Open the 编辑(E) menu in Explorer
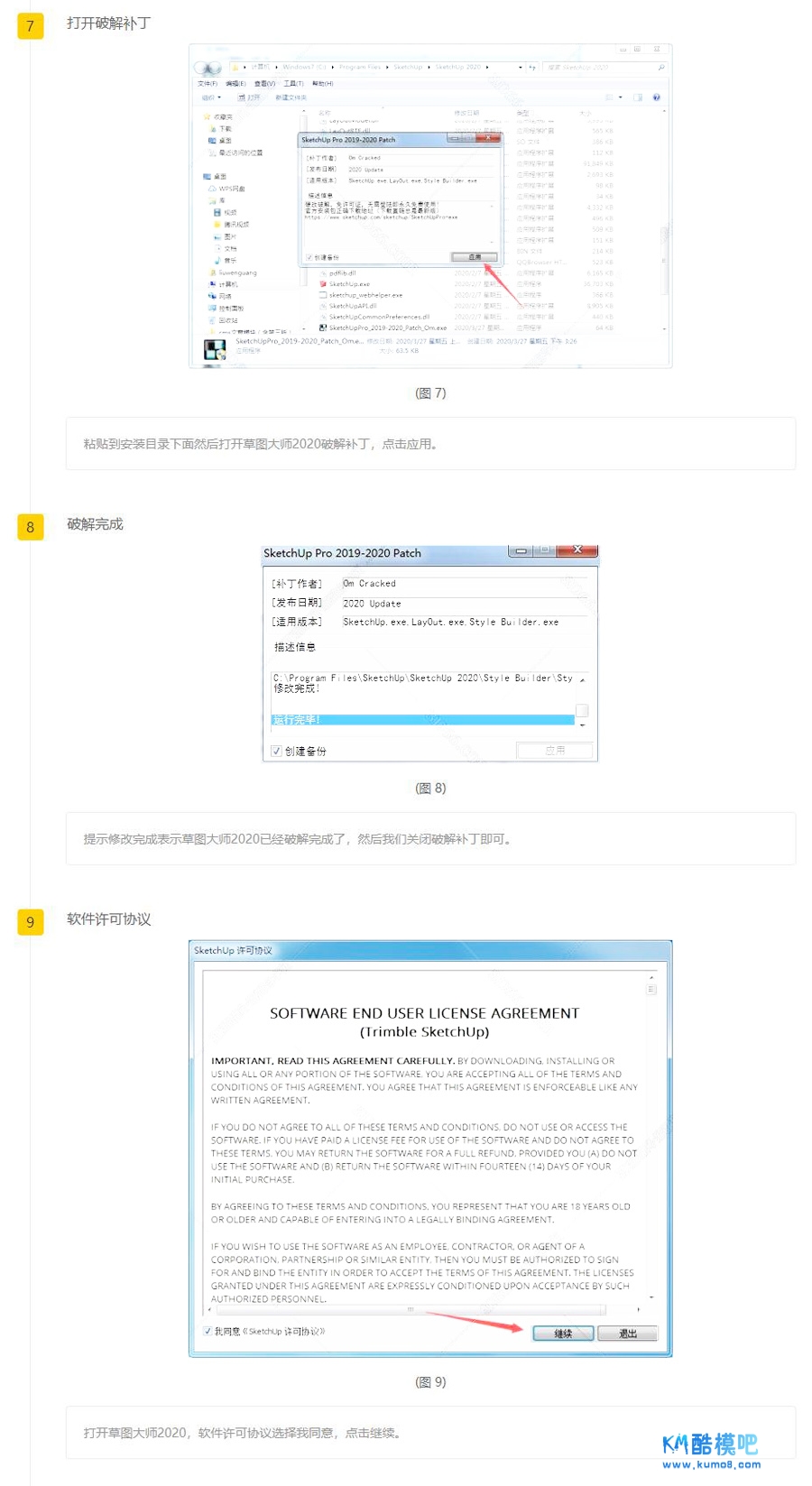The image size is (812, 1486). click(x=235, y=83)
